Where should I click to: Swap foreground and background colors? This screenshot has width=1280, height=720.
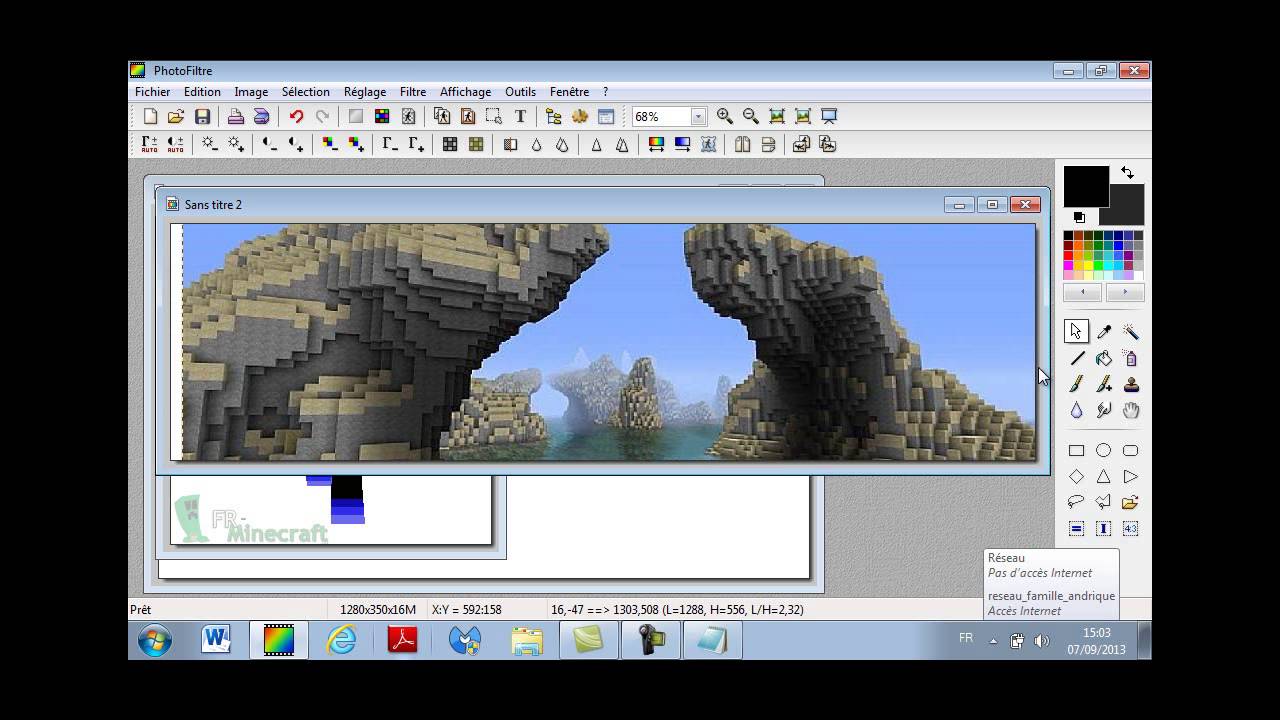[1127, 173]
